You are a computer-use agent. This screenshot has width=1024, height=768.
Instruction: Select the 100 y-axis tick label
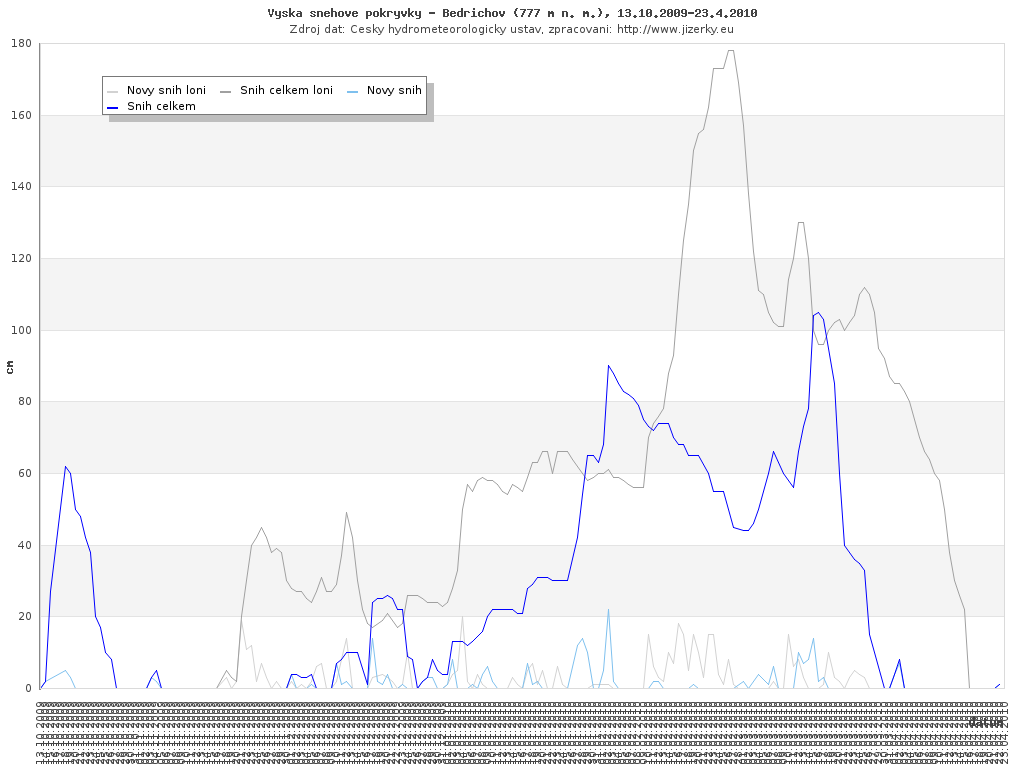(21, 330)
